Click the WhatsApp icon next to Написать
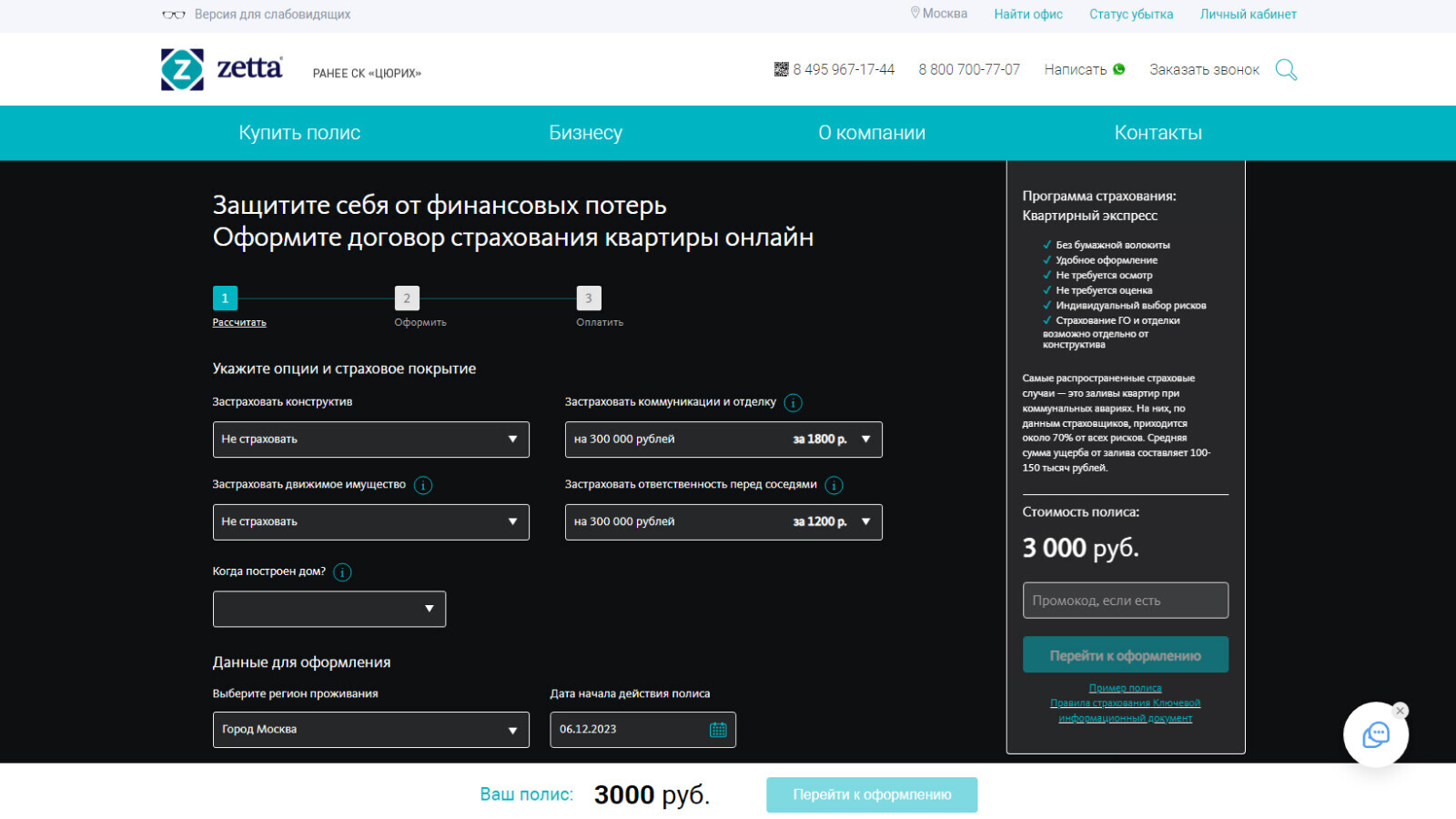This screenshot has width=1456, height=819. point(1119,69)
